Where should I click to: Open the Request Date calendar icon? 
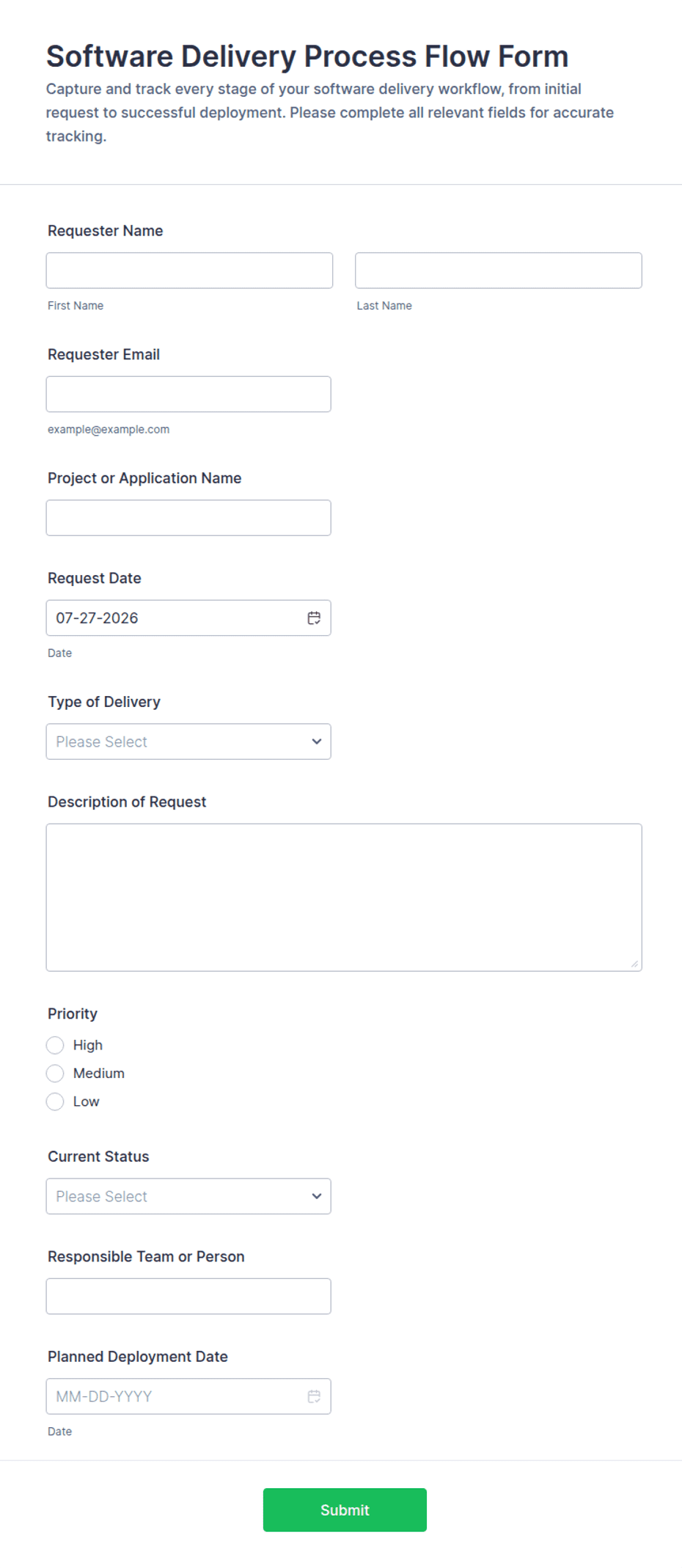point(314,618)
